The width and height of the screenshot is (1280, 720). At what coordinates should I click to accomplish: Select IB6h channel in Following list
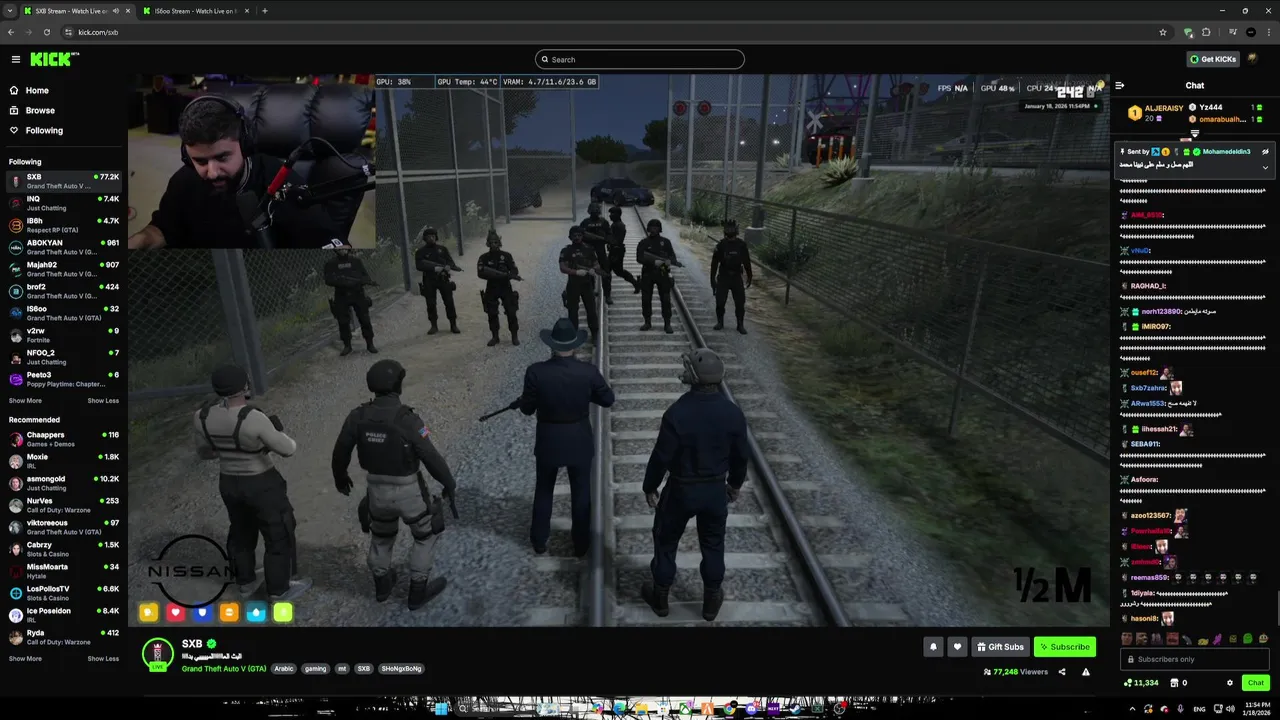click(x=64, y=225)
